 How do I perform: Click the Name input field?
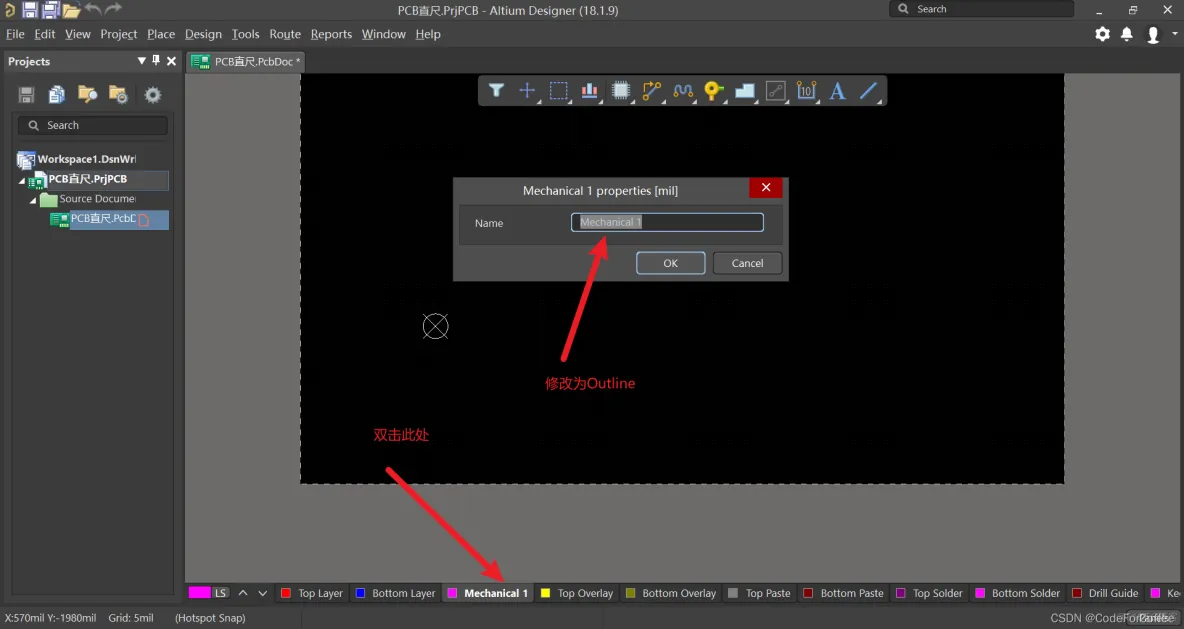[668, 222]
